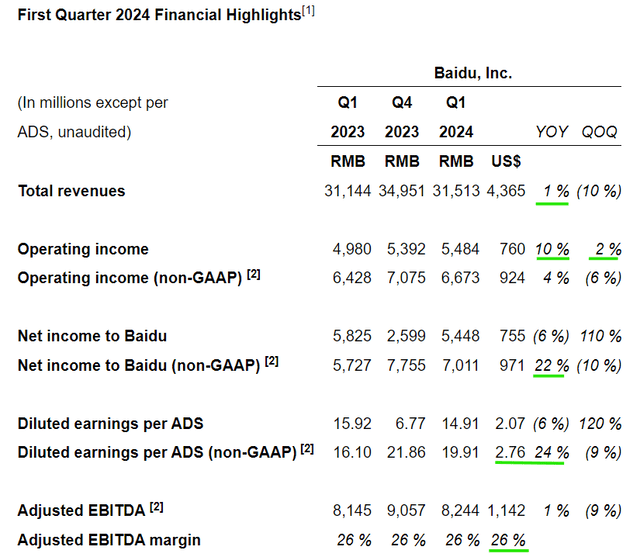Click Operating income QOQ value 2 %
640x557 pixels.
tap(608, 249)
